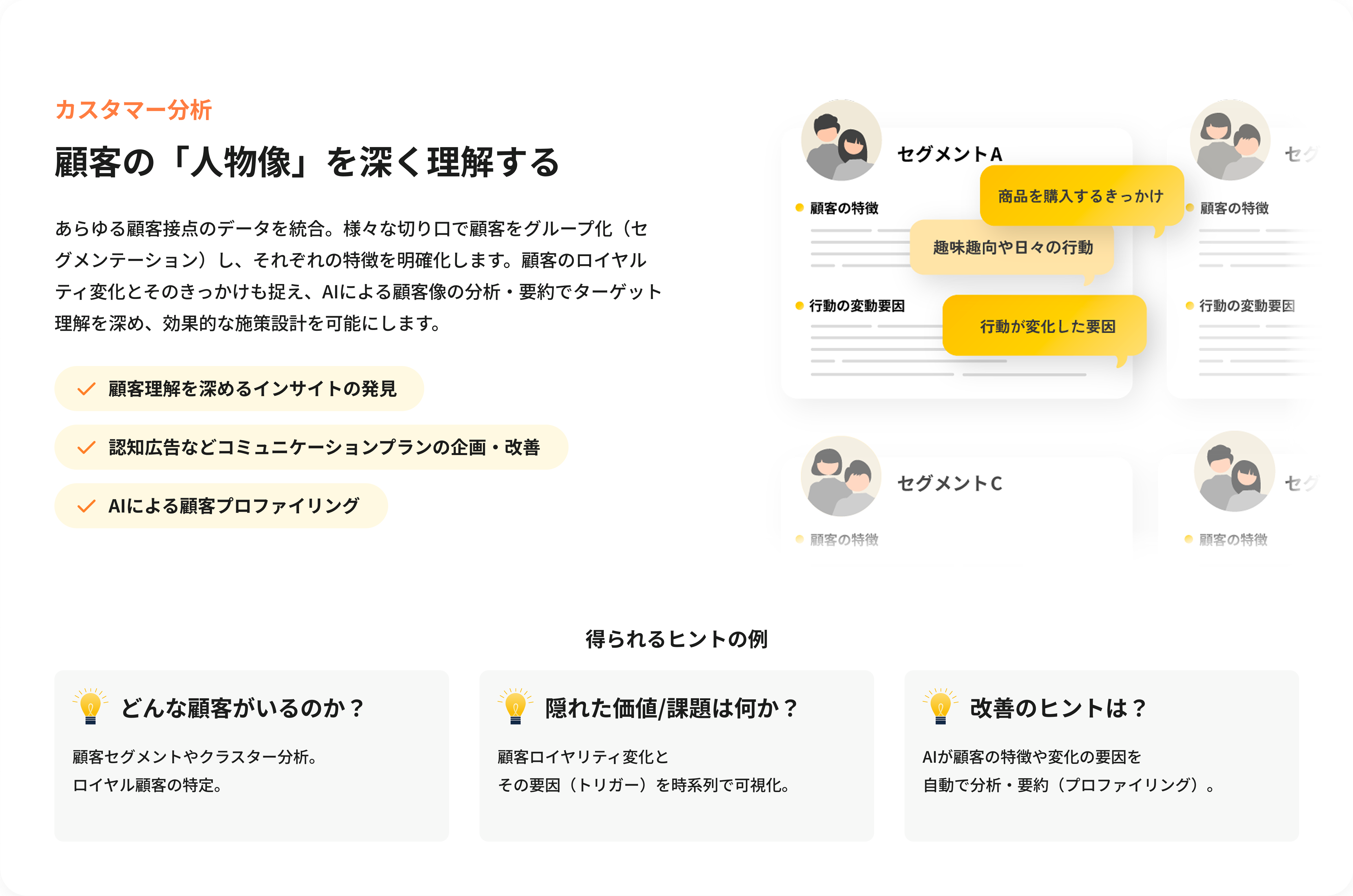Viewport: 1353px width, 896px height.
Task: Click the カスタマー分析 orange heading
Action: point(134,110)
